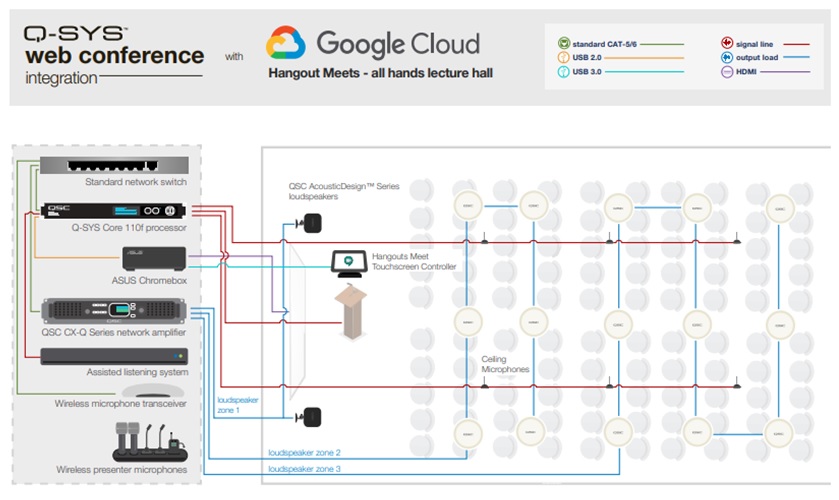
Task: Click the output load legend icon
Action: (x=727, y=57)
